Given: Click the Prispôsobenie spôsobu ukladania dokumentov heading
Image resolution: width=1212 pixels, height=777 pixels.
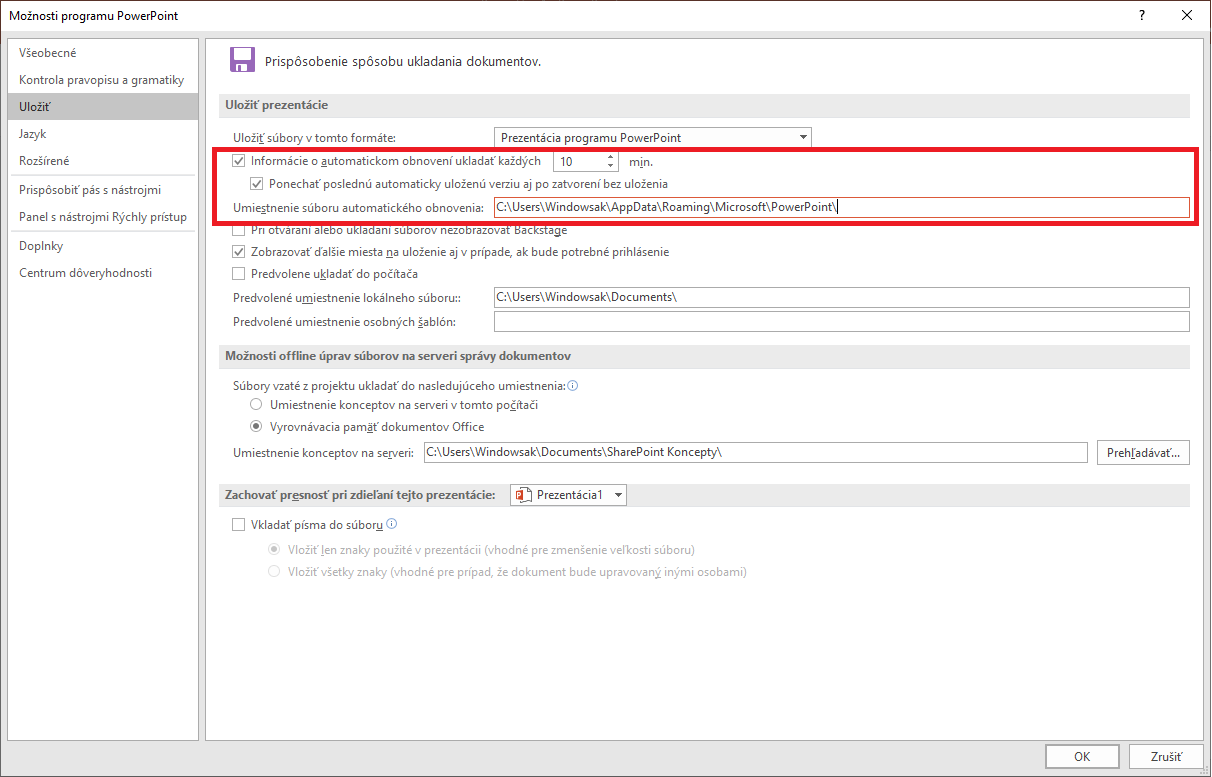Looking at the screenshot, I should (x=403, y=61).
